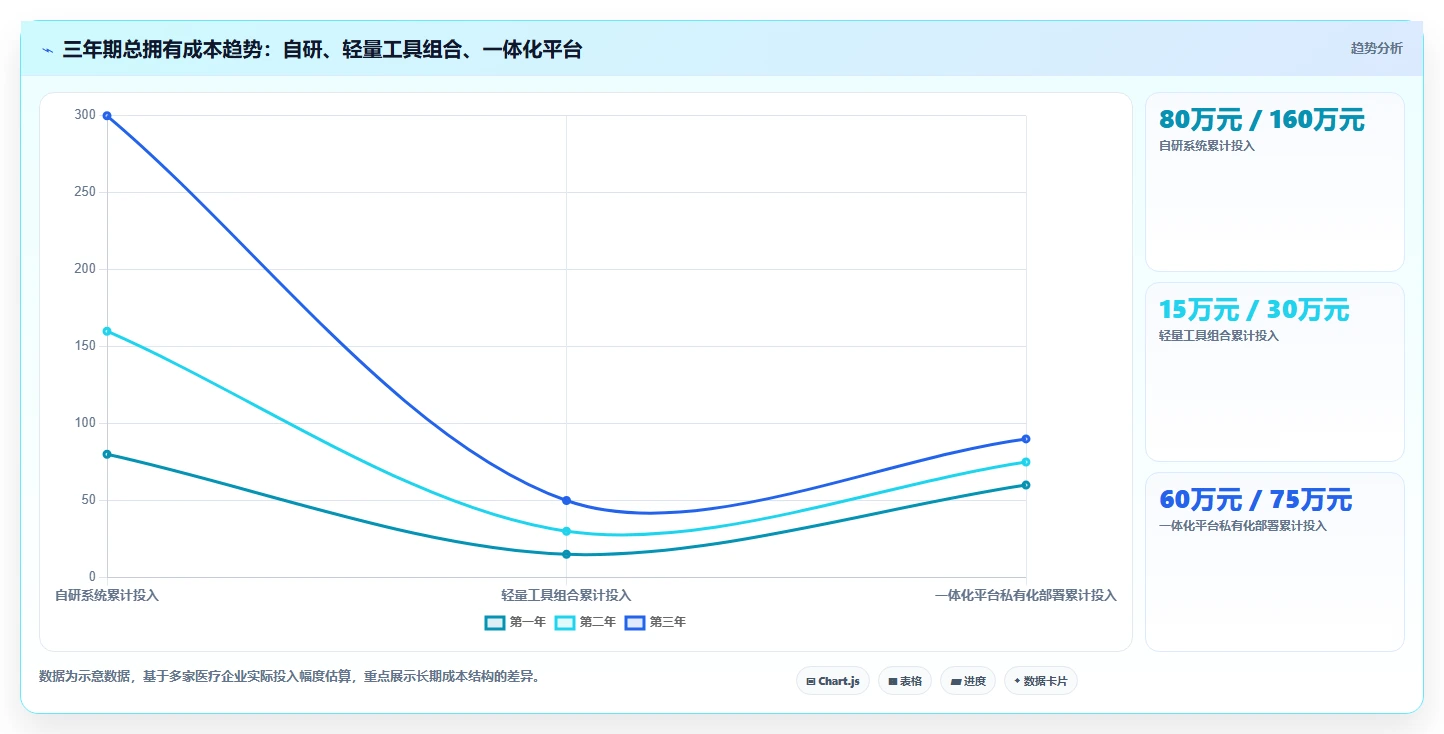Screen dimensions: 1444x734
Task: Toggle the 第三年 legend color box
Action: click(x=635, y=622)
